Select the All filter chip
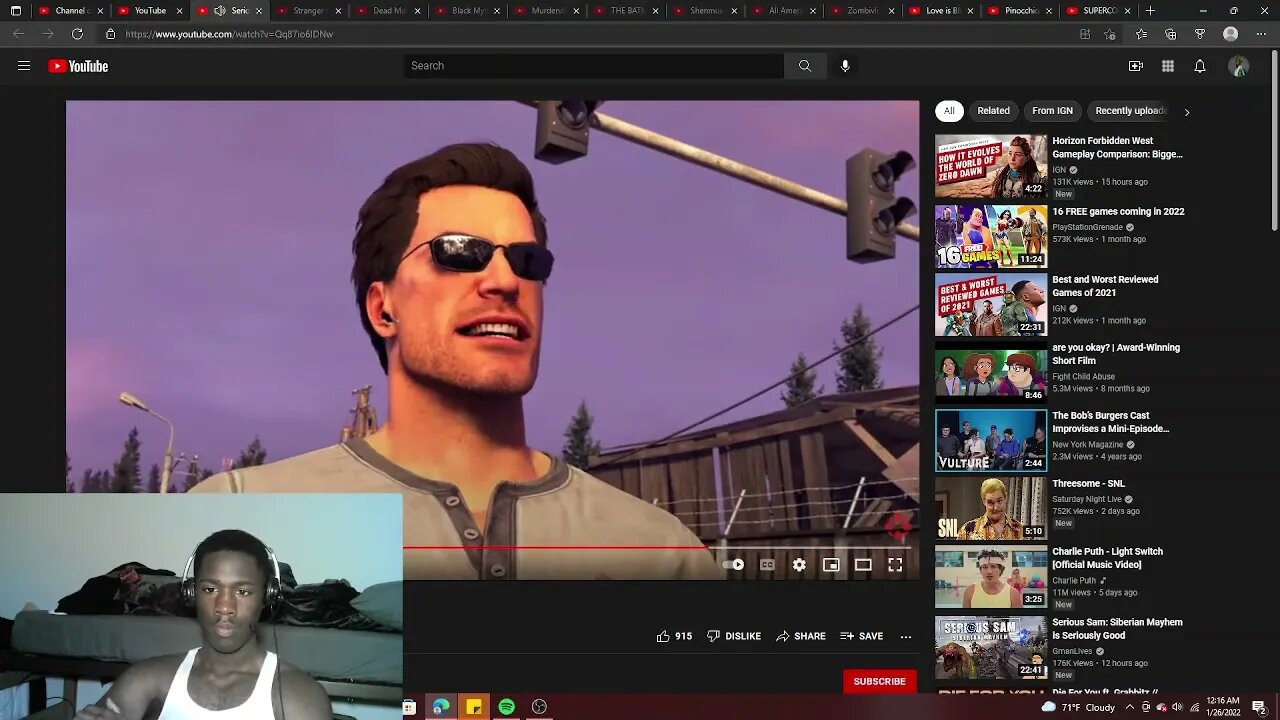The width and height of the screenshot is (1280, 720). [x=949, y=111]
